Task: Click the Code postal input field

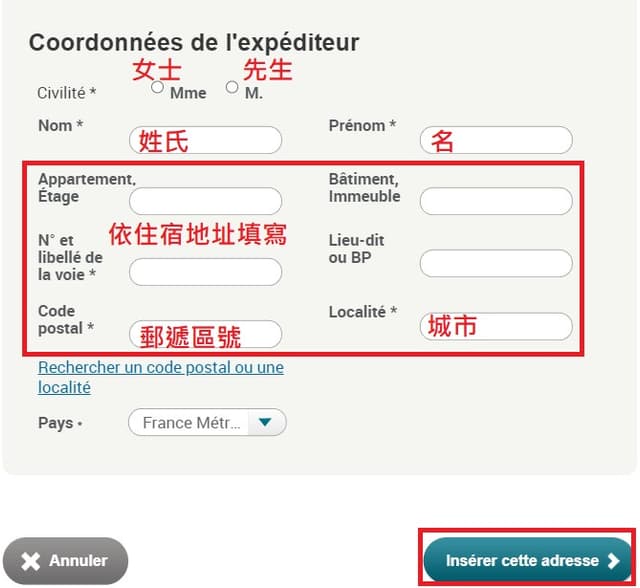Action: [205, 334]
